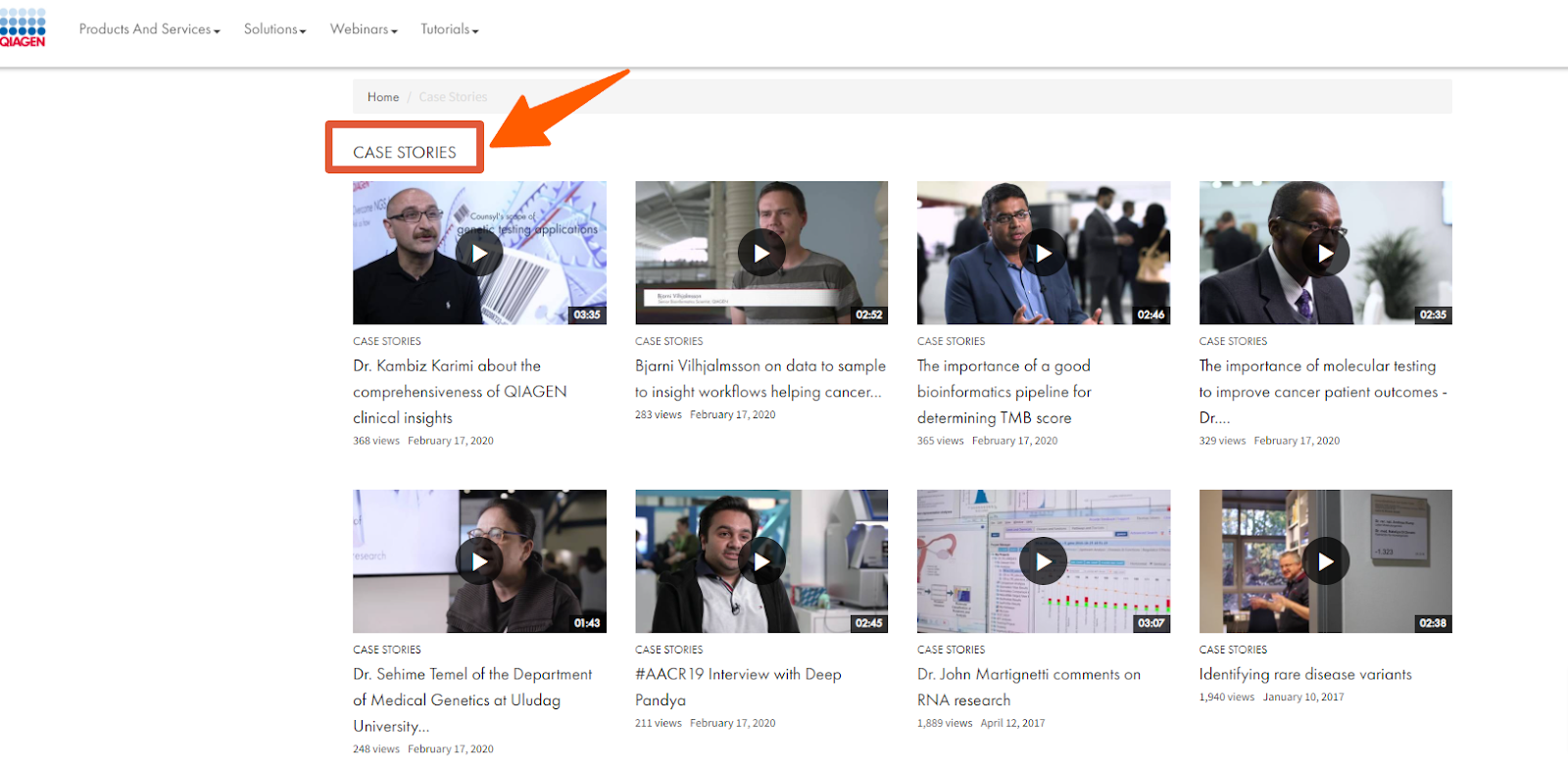Click the 02:38 duration badge
1568x771 pixels.
coord(1434,623)
